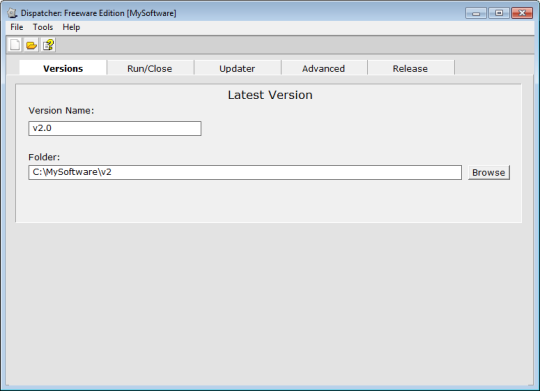
Task: Minimize the Dispatcher window
Action: click(x=476, y=13)
